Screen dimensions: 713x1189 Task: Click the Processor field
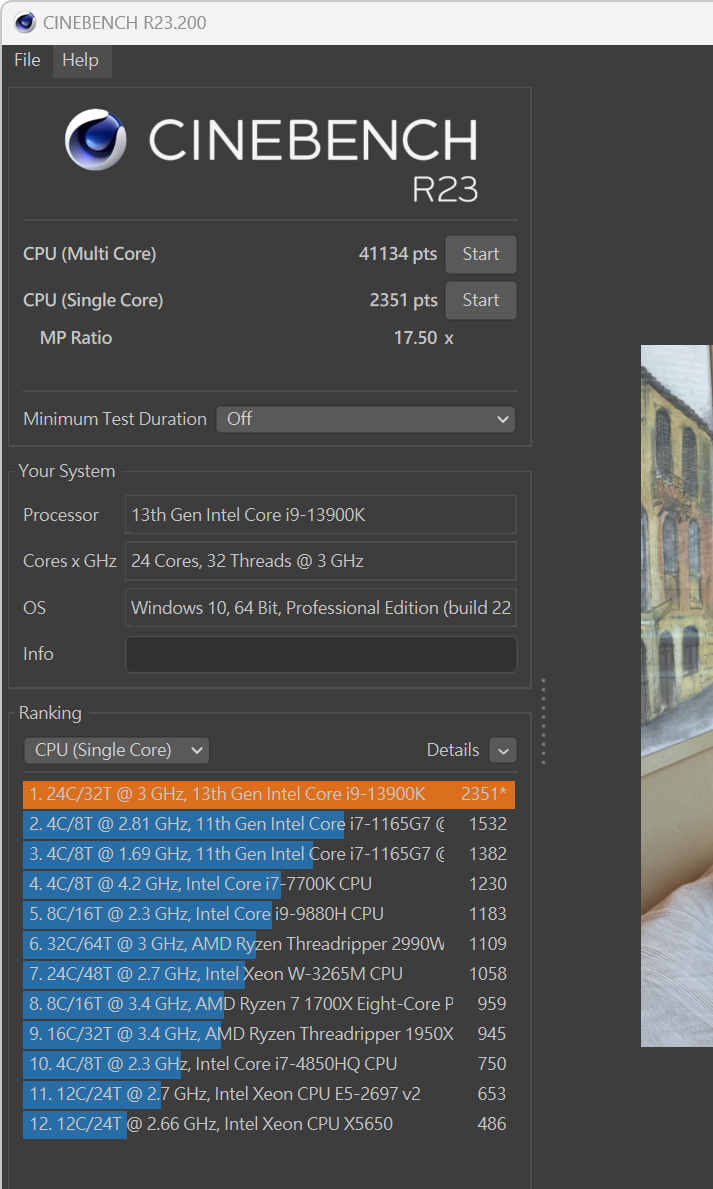pos(321,515)
